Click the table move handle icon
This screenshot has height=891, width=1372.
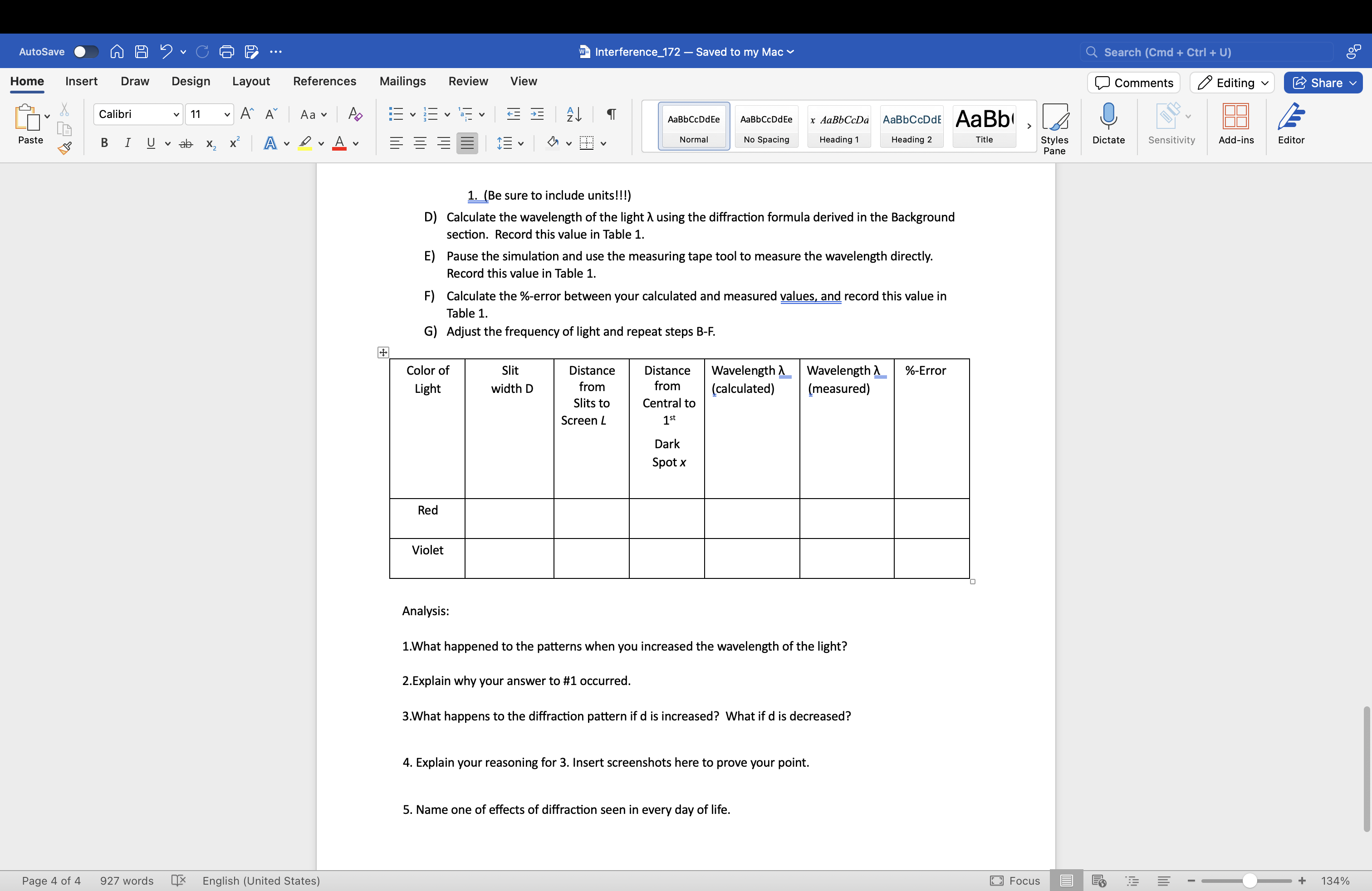tap(383, 352)
